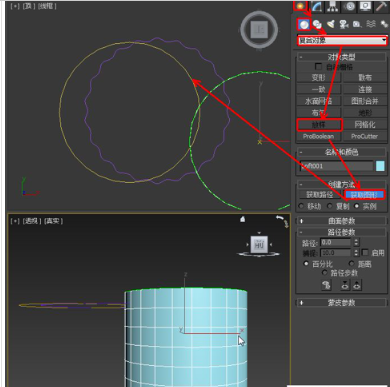This screenshot has height=387, width=390.
Task: Open the object color swatch
Action: [380, 166]
